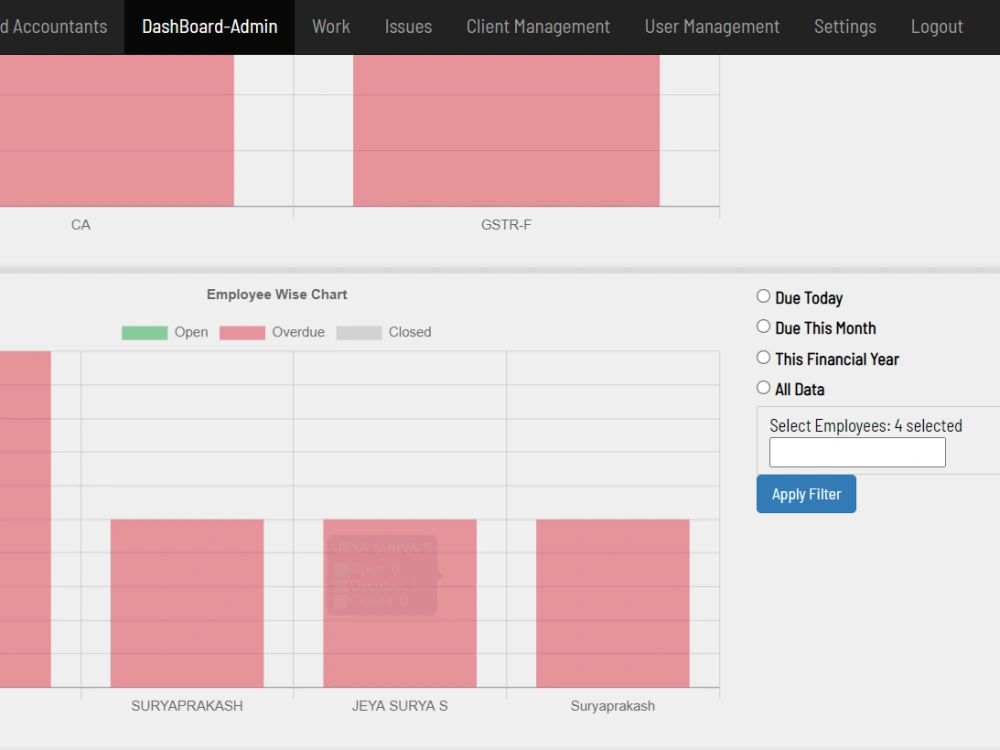Click the Suryaprakash overdue bar on right
Viewport: 1000px width, 750px height.
(613, 603)
